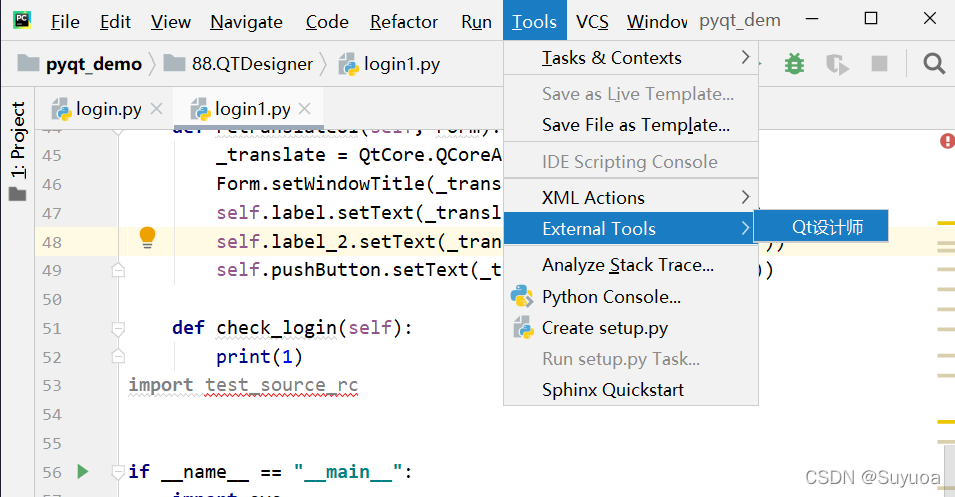Click pyqt_demo in the breadcrumb
The width and height of the screenshot is (955, 497).
(93, 64)
